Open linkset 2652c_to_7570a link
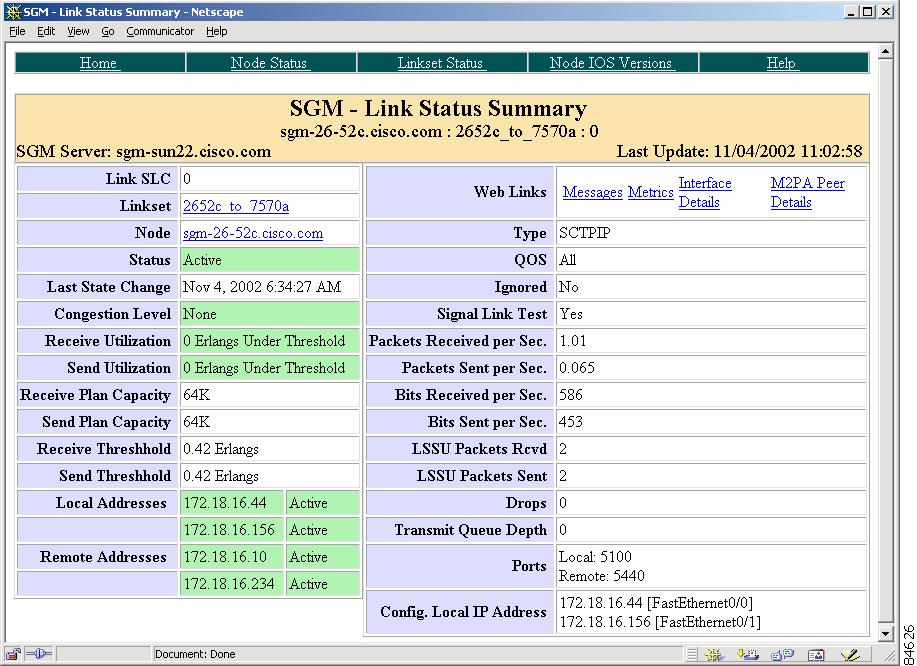The image size is (917, 666). (x=236, y=206)
